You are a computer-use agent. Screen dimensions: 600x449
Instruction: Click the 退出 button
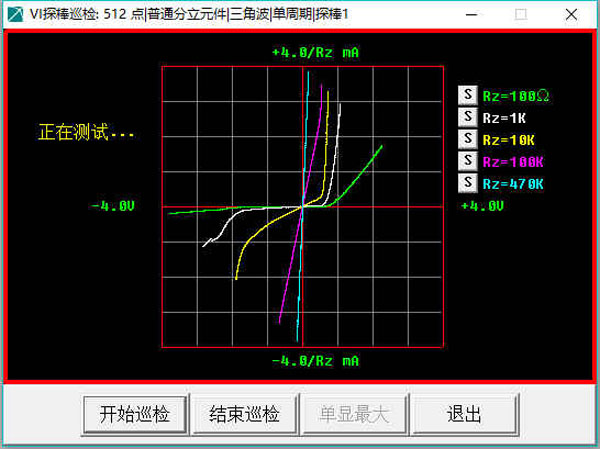tap(464, 415)
